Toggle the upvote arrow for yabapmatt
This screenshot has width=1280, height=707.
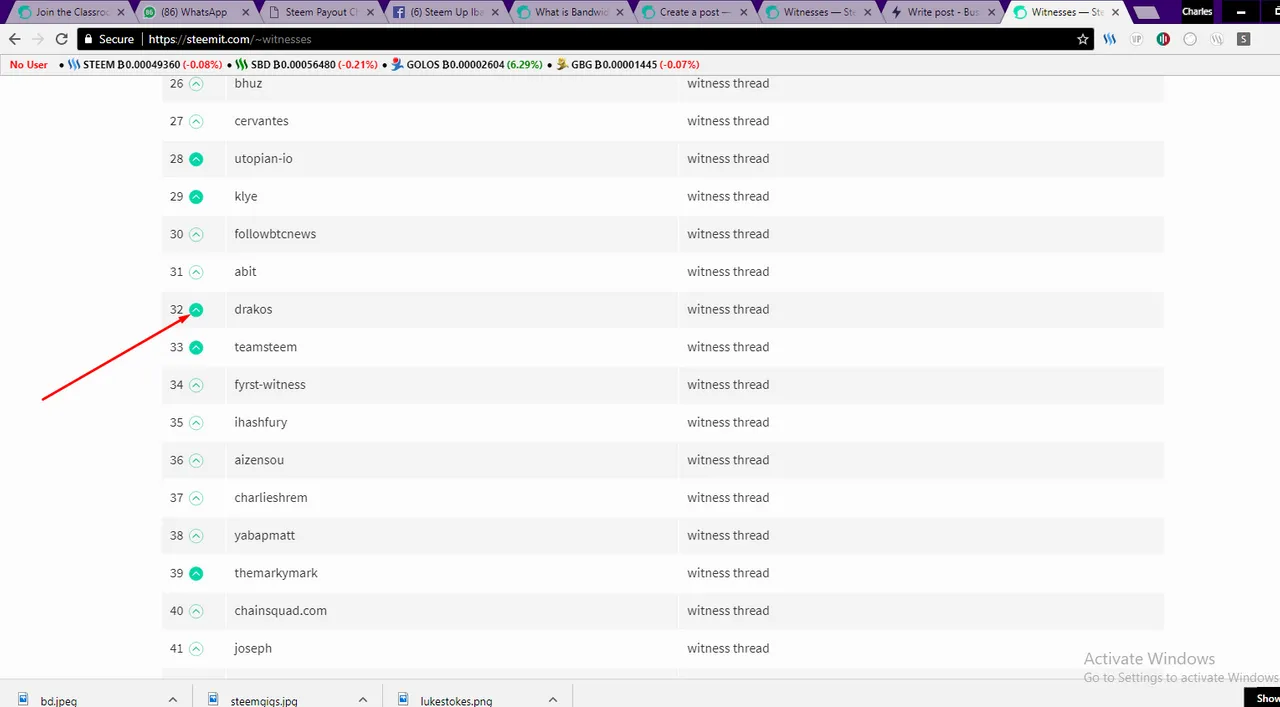[196, 536]
